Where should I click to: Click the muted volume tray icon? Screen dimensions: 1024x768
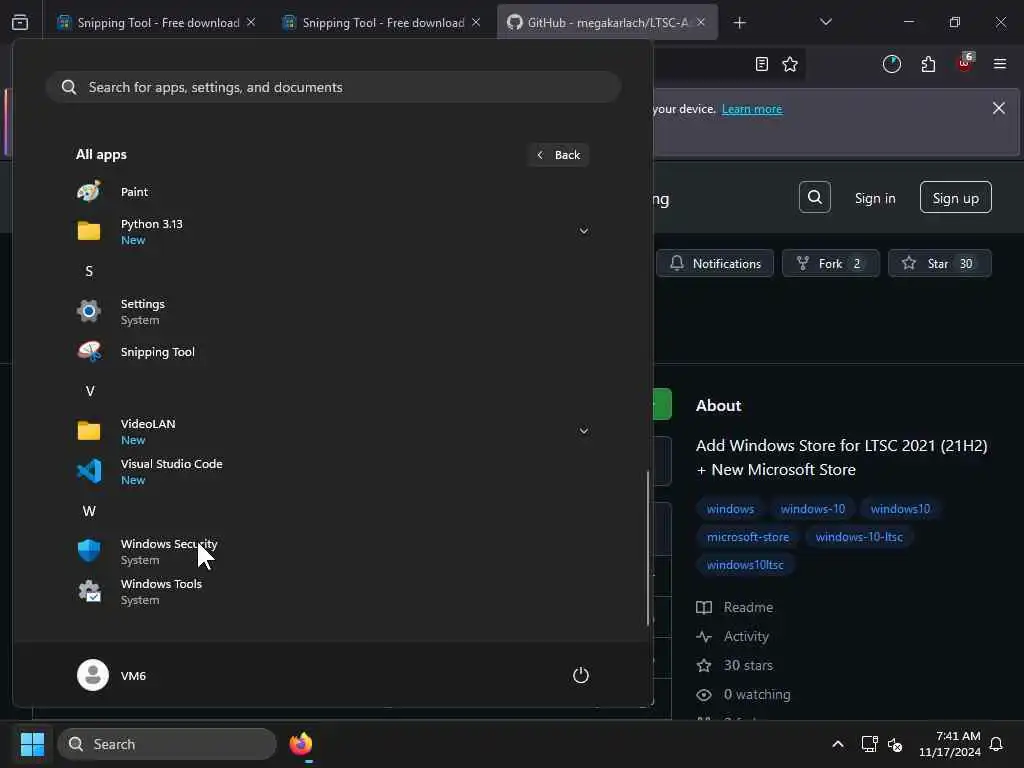[895, 744]
